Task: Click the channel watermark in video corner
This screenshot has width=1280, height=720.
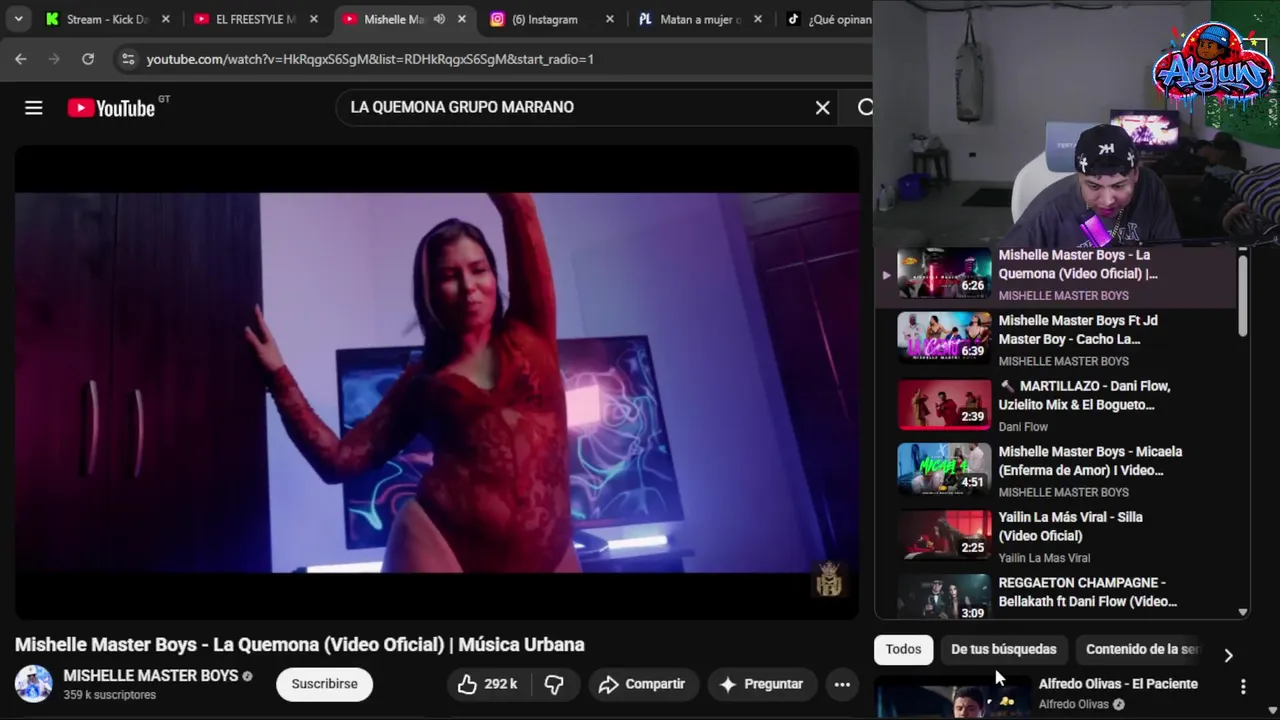Action: pyautogui.click(x=829, y=579)
